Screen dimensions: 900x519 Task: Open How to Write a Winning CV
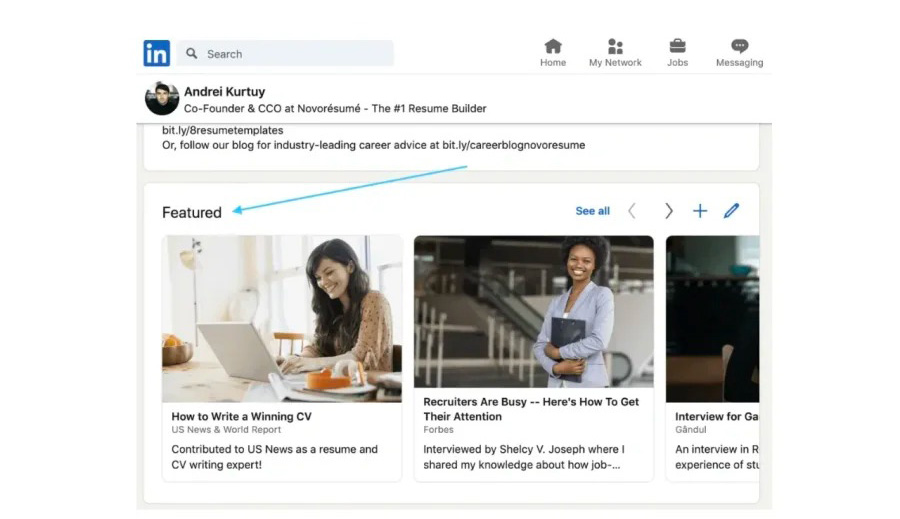(241, 416)
